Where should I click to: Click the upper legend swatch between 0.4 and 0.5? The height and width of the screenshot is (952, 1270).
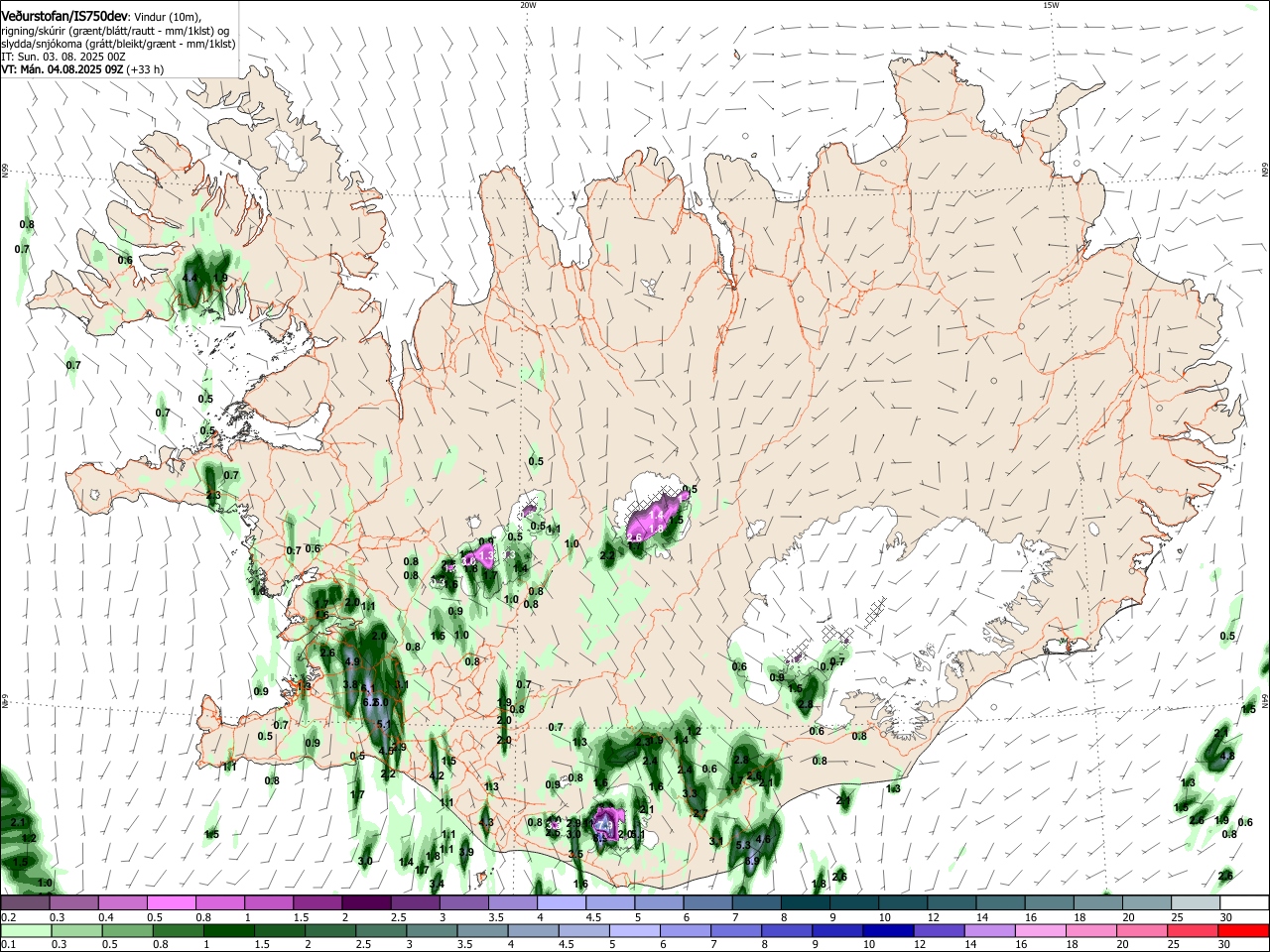121,902
